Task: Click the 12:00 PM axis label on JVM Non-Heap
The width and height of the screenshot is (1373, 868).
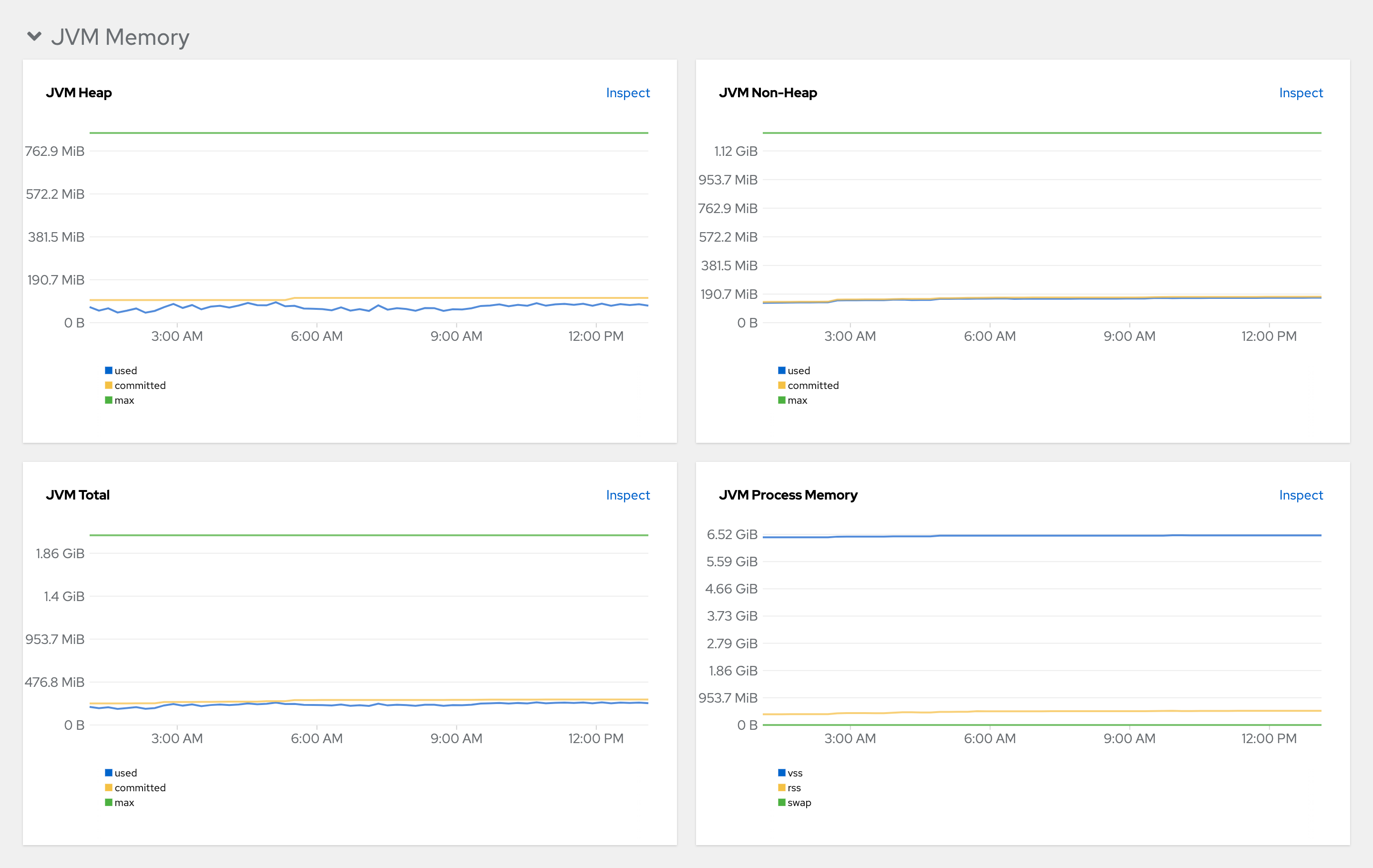Action: click(x=1269, y=336)
